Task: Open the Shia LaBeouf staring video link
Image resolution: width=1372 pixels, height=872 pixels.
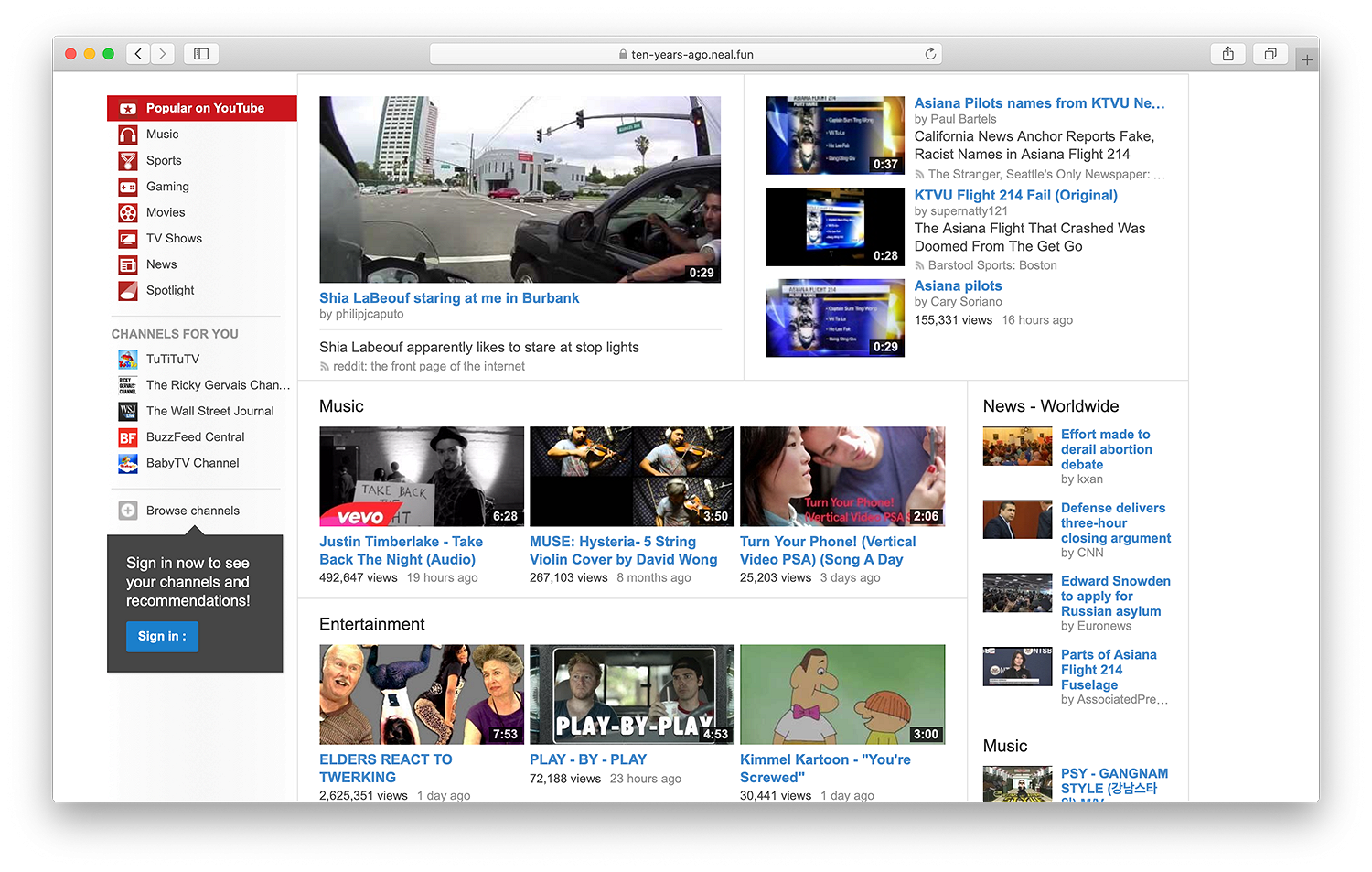Action: tap(449, 298)
